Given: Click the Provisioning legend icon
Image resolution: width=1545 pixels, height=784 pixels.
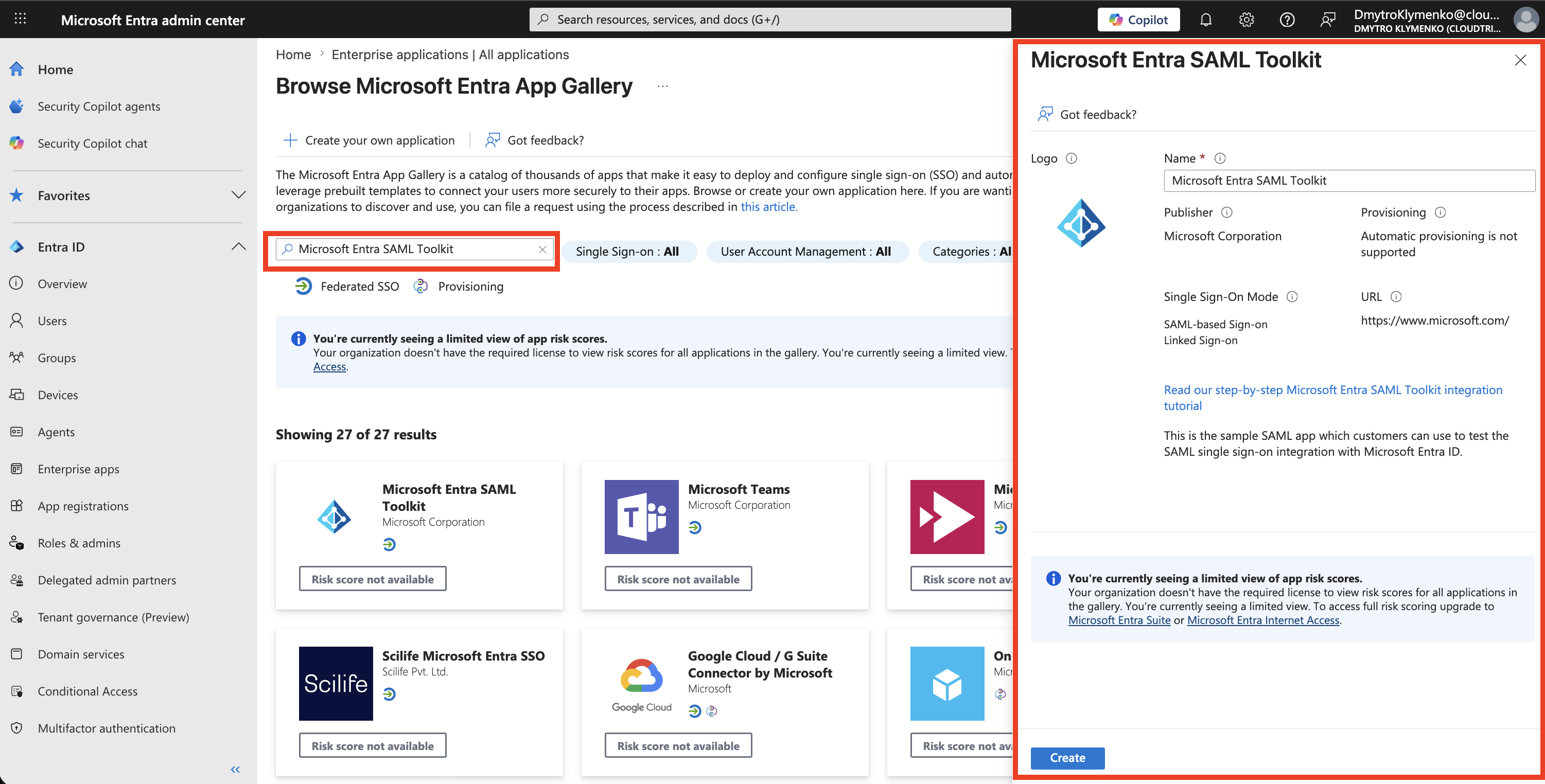Looking at the screenshot, I should 421,287.
